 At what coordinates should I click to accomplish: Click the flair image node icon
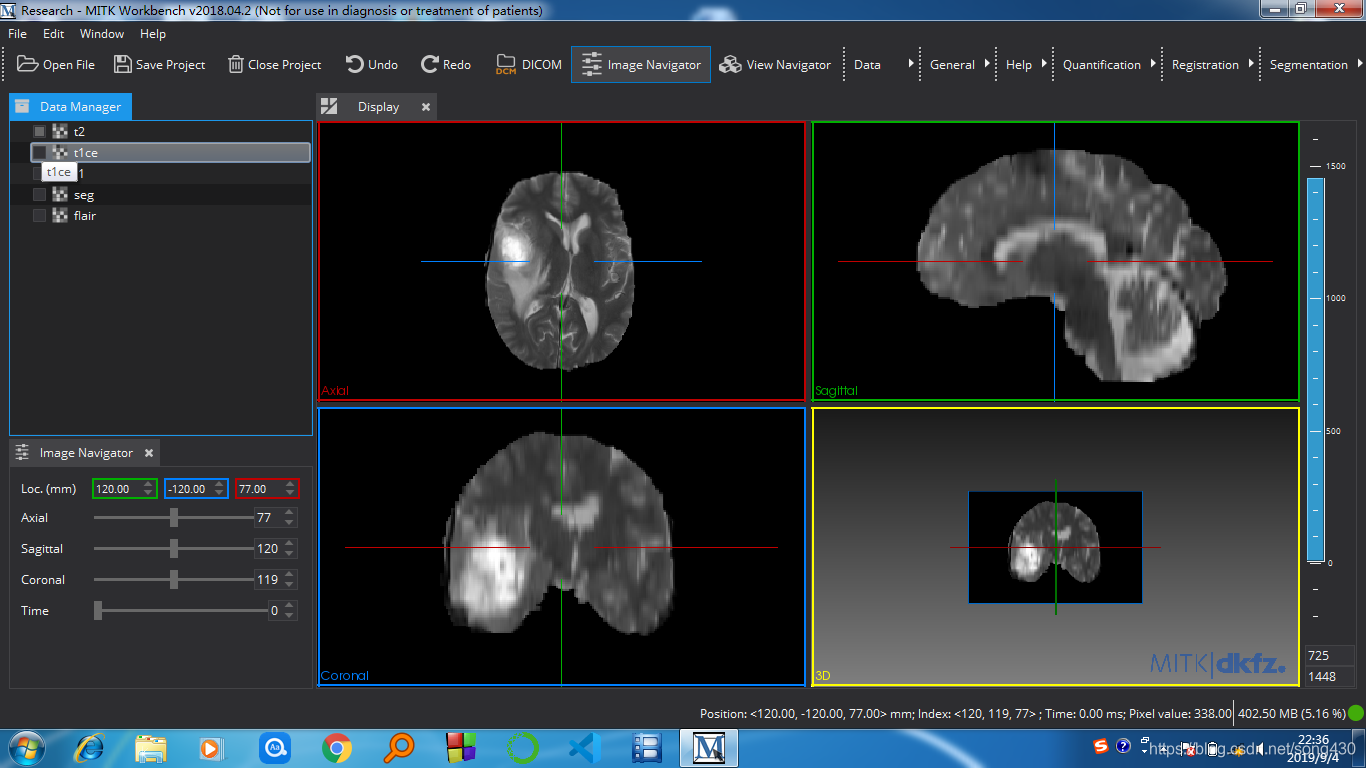[60, 215]
